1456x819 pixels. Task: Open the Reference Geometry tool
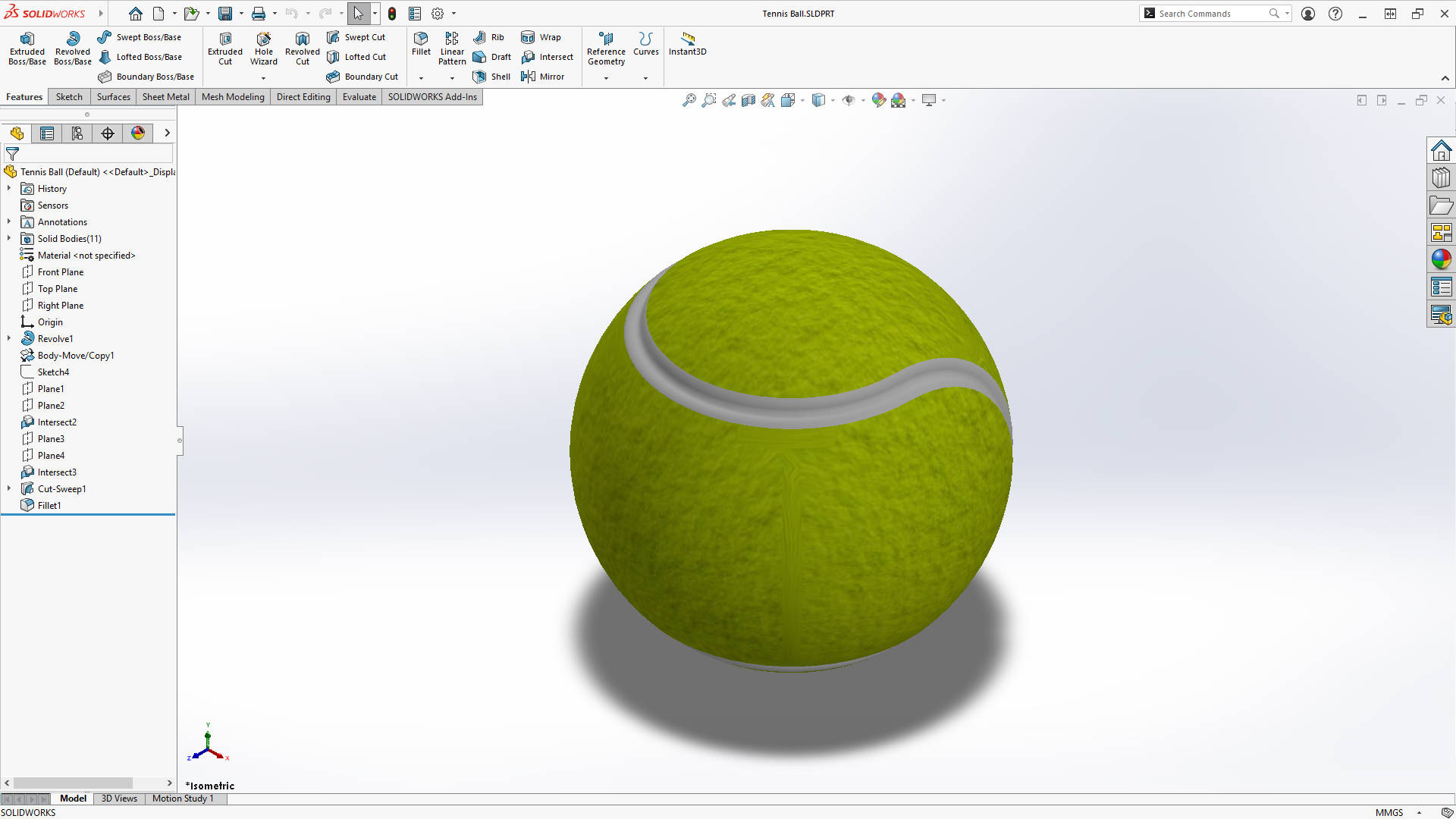pyautogui.click(x=606, y=48)
